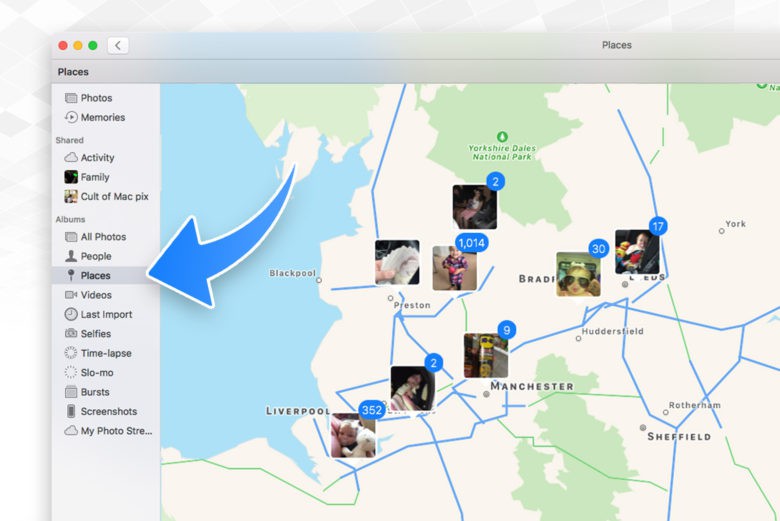Screen dimensions: 780x521
Task: Select the Bursts album
Action: point(95,392)
